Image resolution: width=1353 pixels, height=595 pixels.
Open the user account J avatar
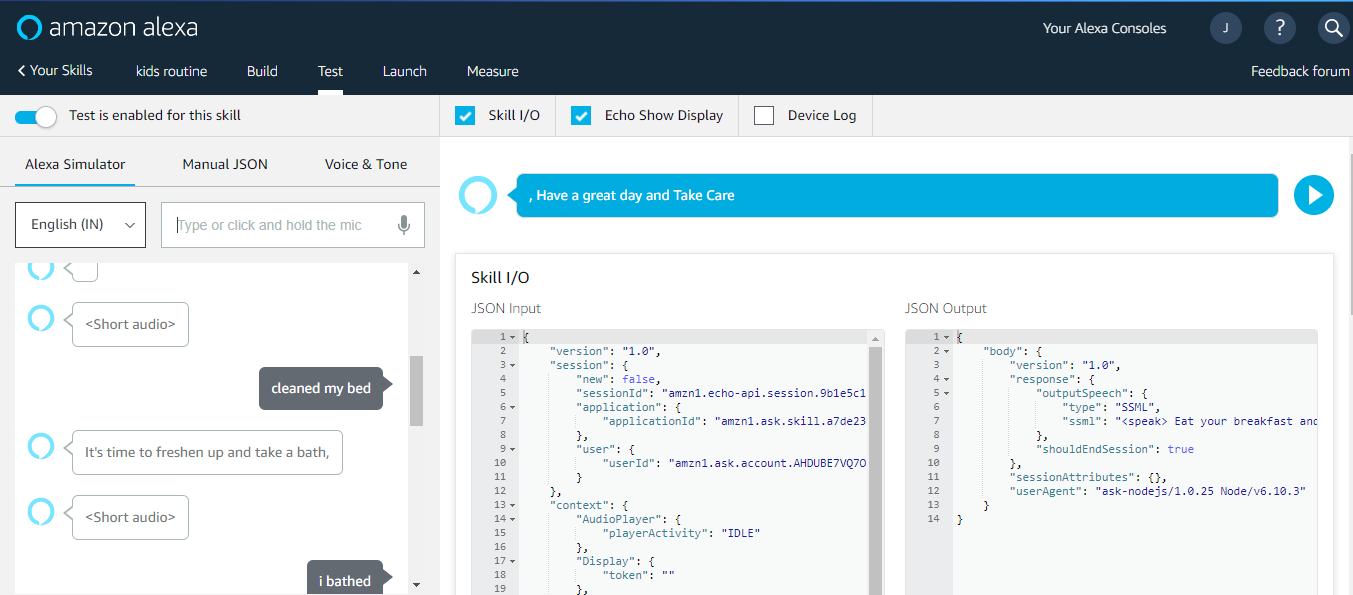[1226, 28]
